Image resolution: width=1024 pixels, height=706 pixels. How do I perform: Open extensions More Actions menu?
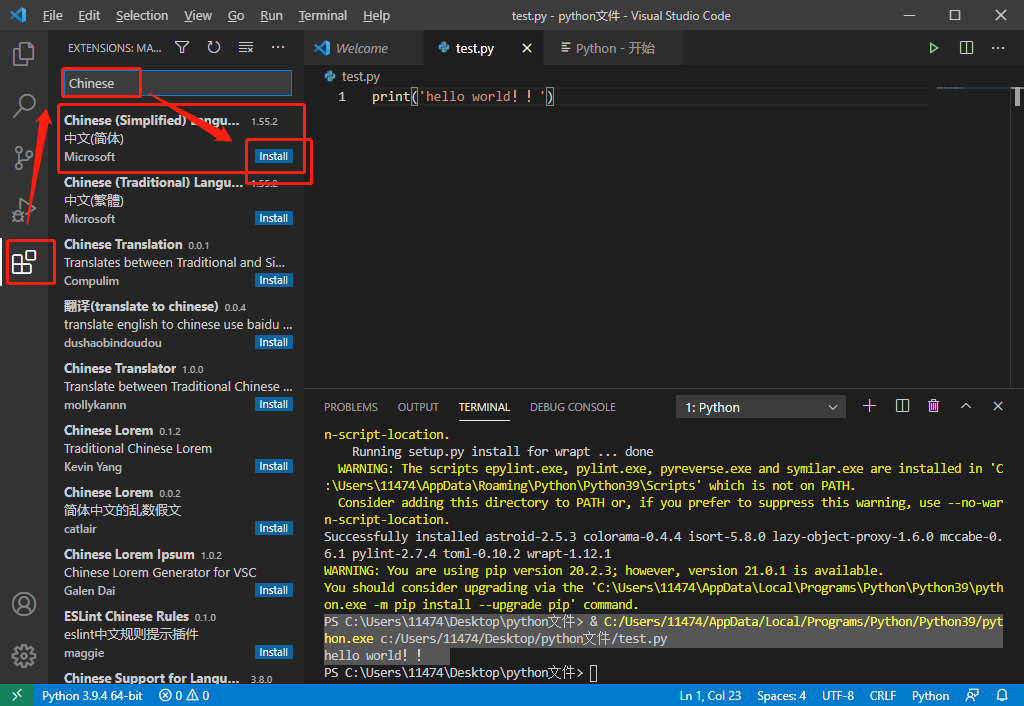pos(277,47)
